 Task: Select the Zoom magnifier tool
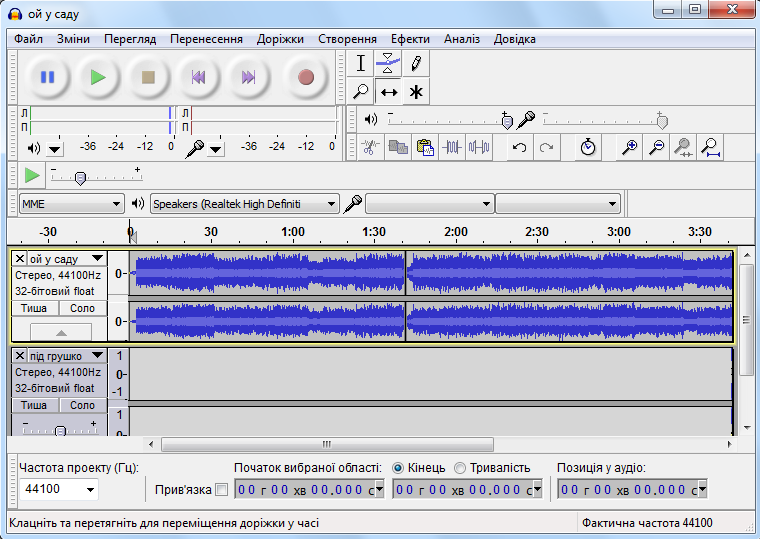click(361, 91)
